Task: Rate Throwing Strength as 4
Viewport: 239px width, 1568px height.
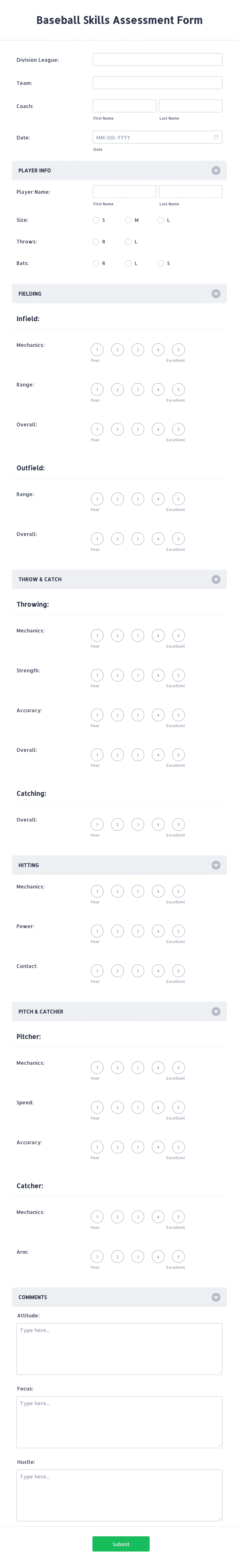Action: pos(158,675)
